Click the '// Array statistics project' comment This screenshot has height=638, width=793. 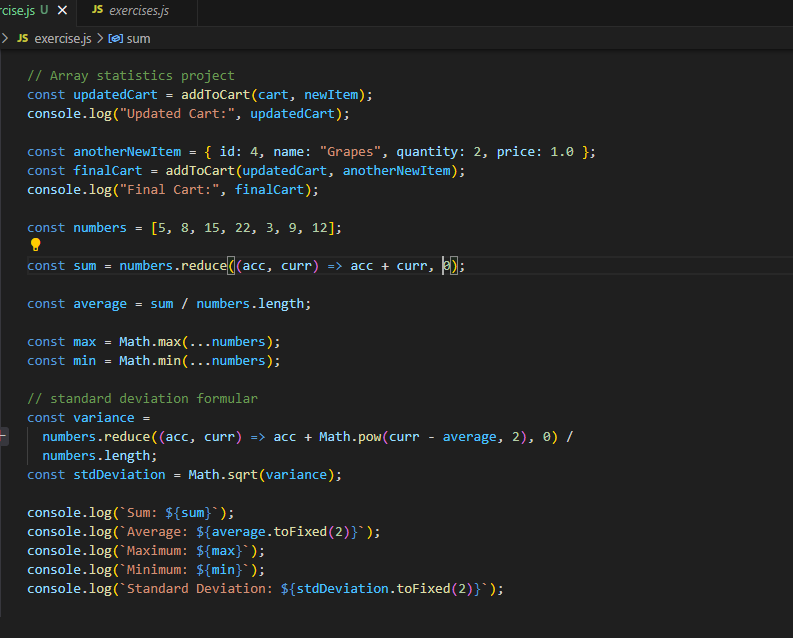click(x=131, y=75)
